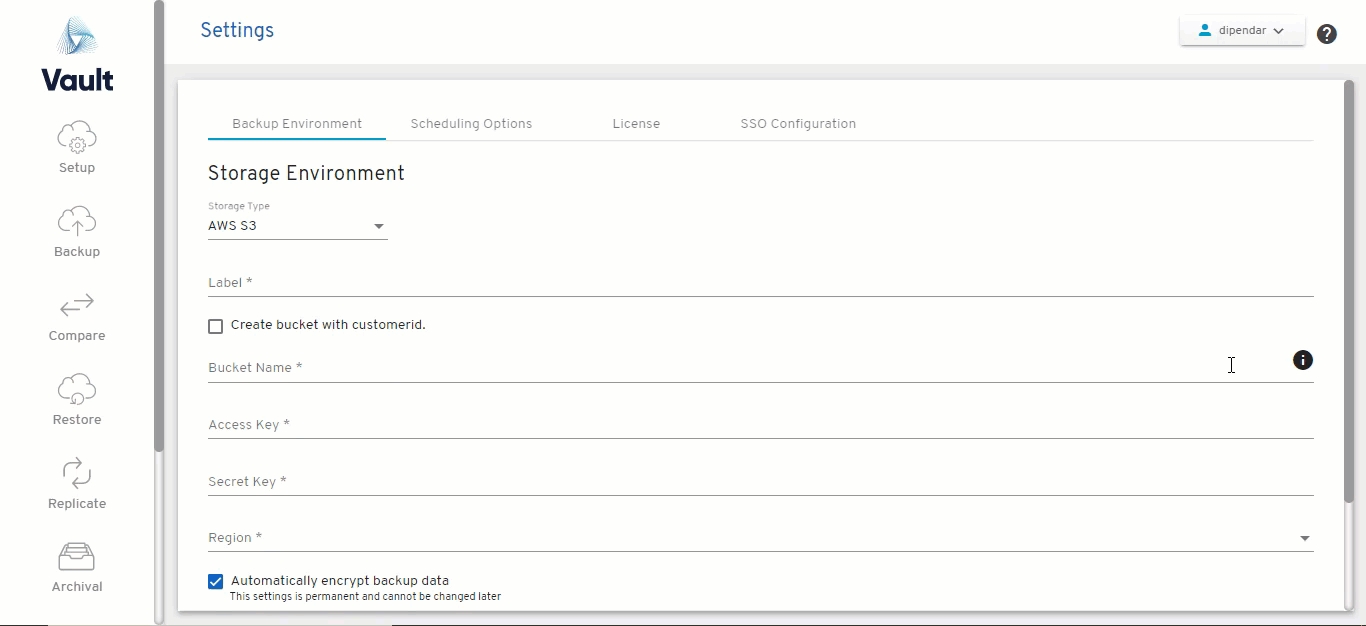Enable Create bucket with customerid checkbox

pos(215,326)
